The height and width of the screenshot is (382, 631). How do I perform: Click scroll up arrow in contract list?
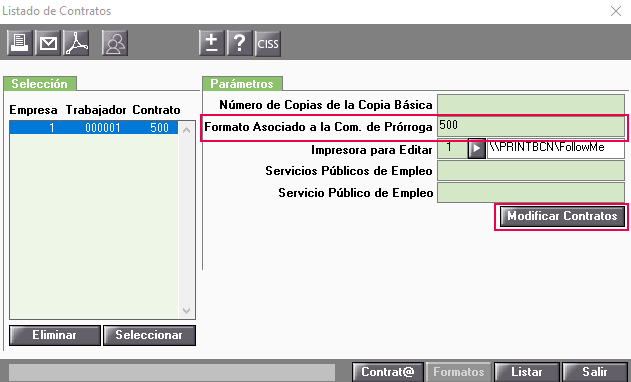tap(186, 130)
